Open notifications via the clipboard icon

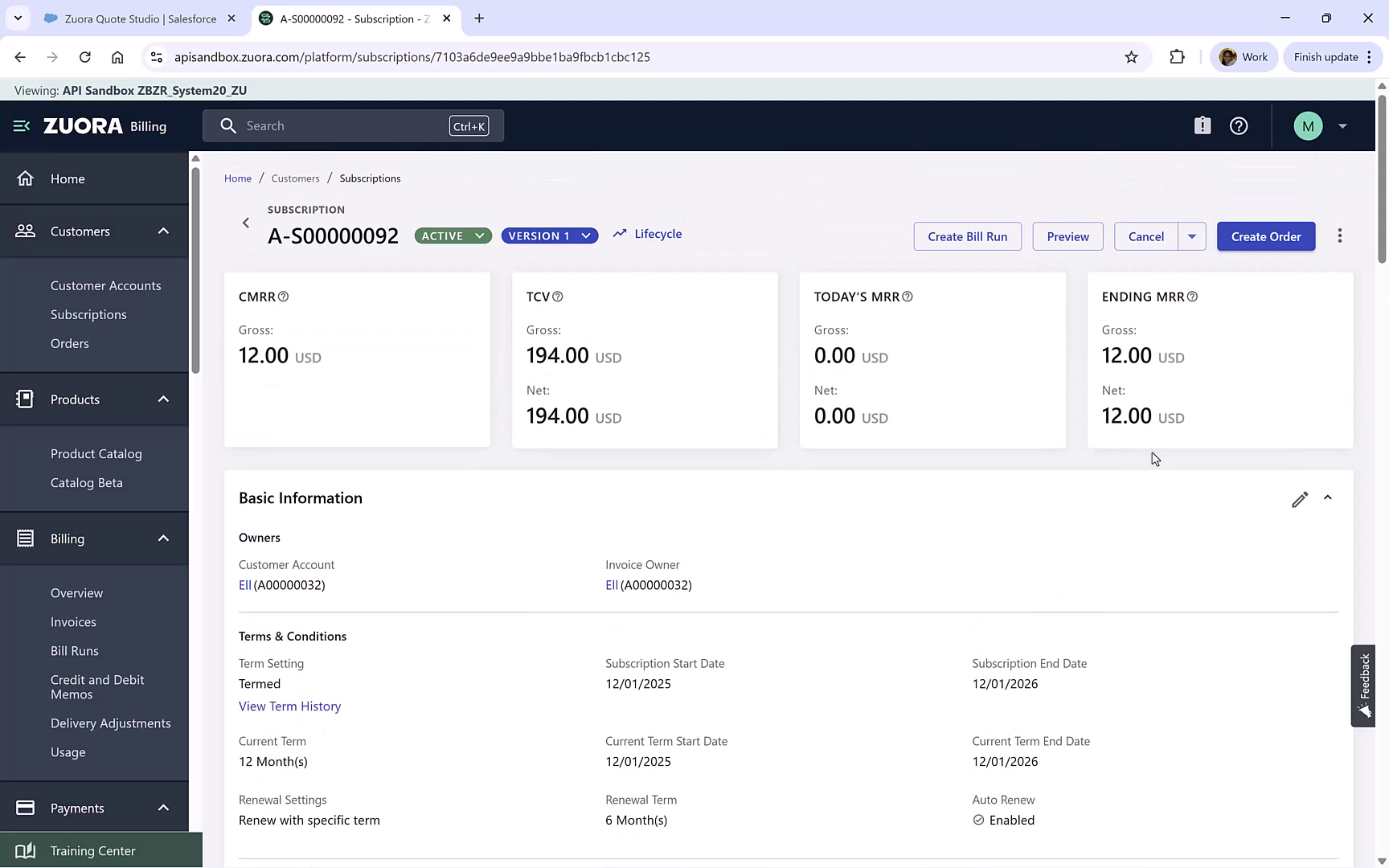tap(1202, 125)
